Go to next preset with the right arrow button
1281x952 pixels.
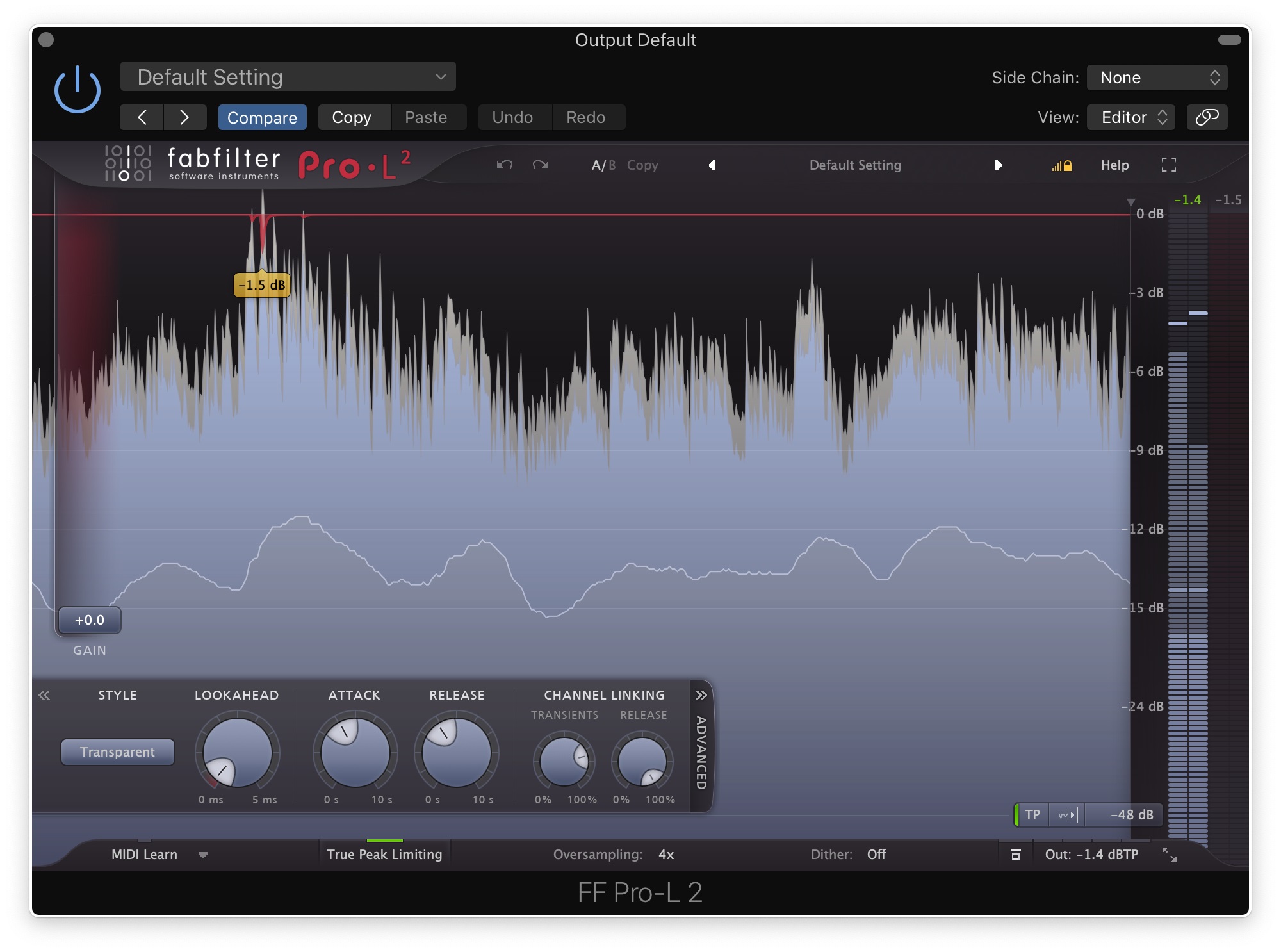click(x=184, y=117)
